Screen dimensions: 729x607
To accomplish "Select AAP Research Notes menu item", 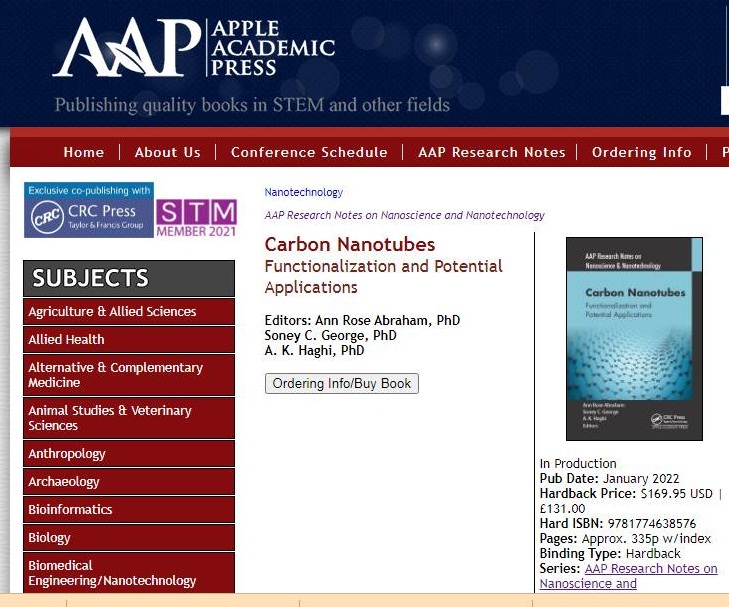I will (491, 152).
